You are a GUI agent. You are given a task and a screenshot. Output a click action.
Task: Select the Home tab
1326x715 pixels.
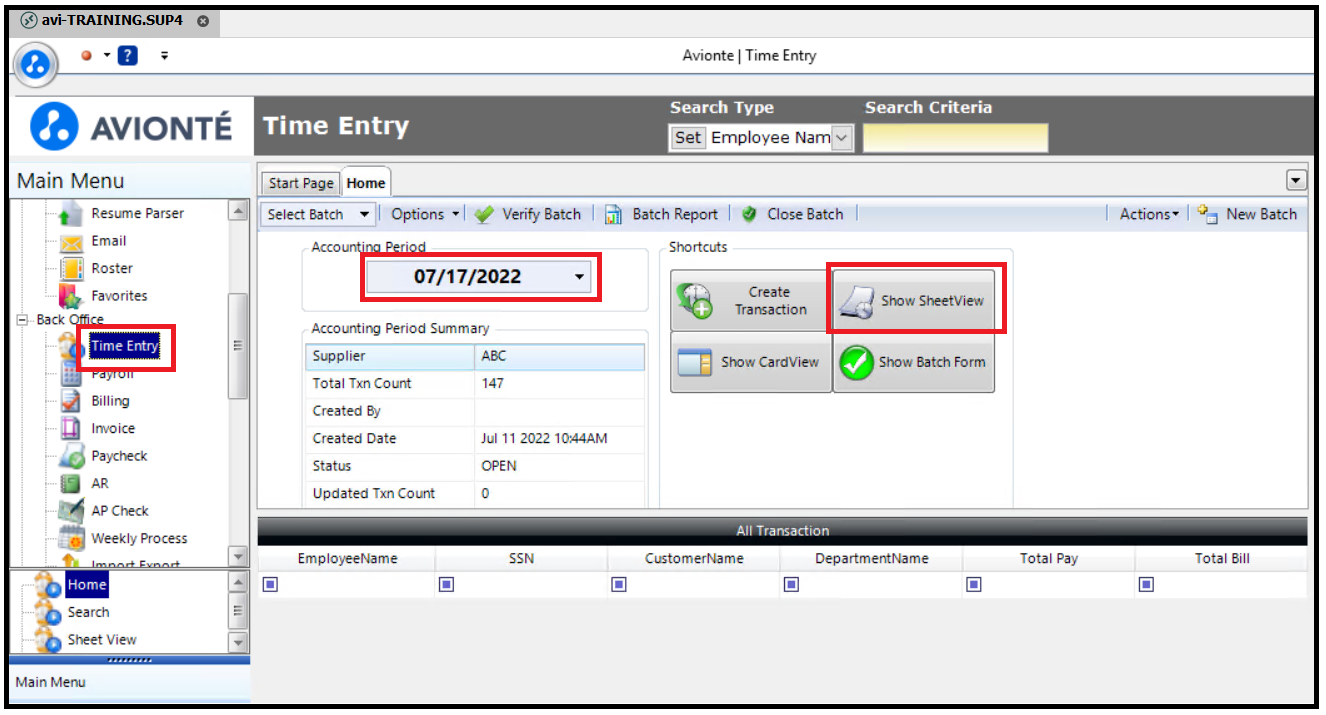pos(366,183)
